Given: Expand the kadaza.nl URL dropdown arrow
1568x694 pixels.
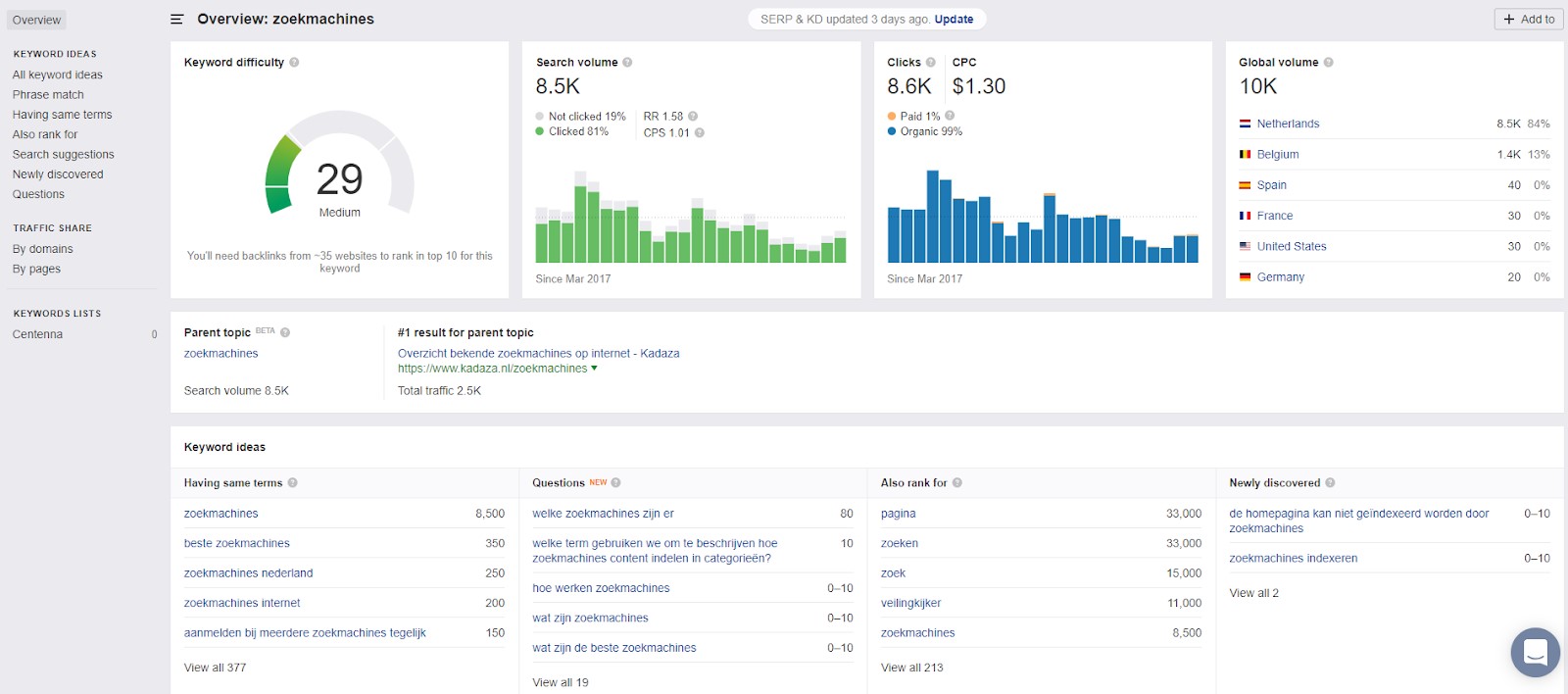Looking at the screenshot, I should [x=594, y=369].
